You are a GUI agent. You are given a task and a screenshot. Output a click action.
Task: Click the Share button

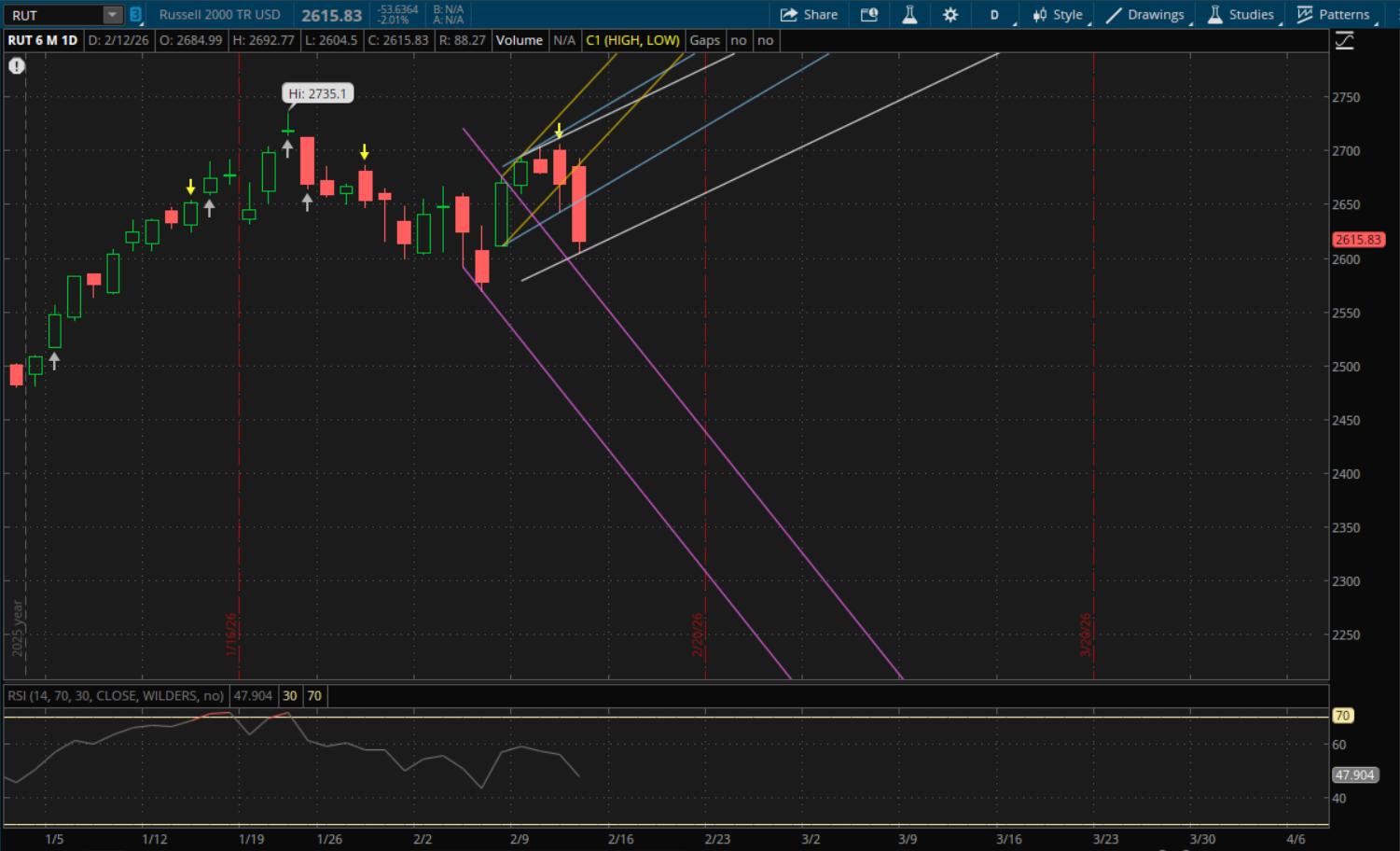coord(809,15)
